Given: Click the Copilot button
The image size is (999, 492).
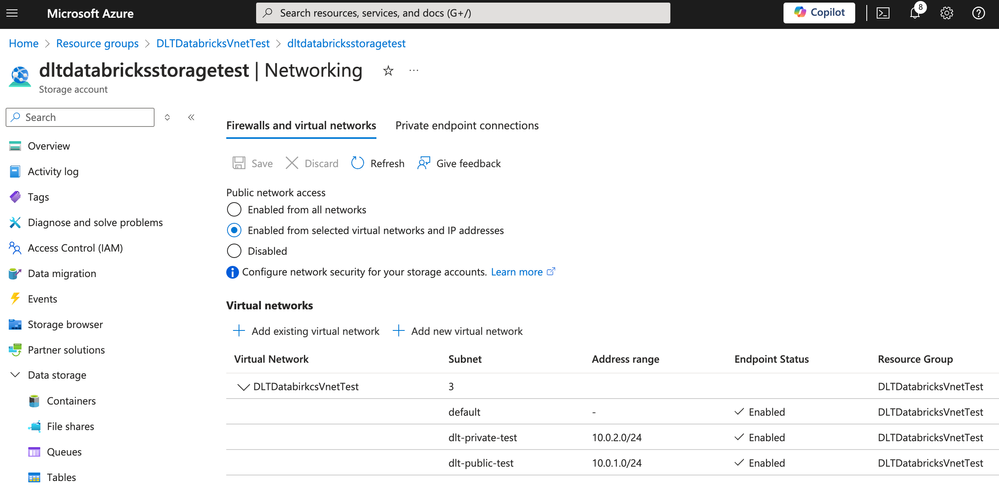Looking at the screenshot, I should (x=819, y=13).
